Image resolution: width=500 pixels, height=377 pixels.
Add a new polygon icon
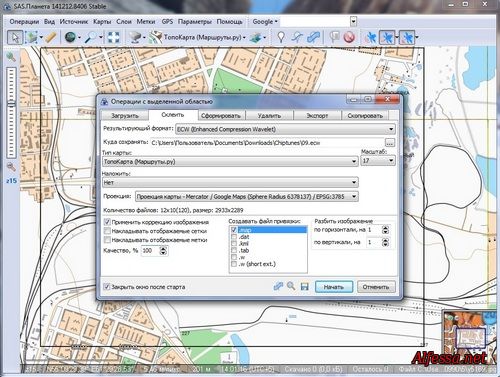(313, 37)
